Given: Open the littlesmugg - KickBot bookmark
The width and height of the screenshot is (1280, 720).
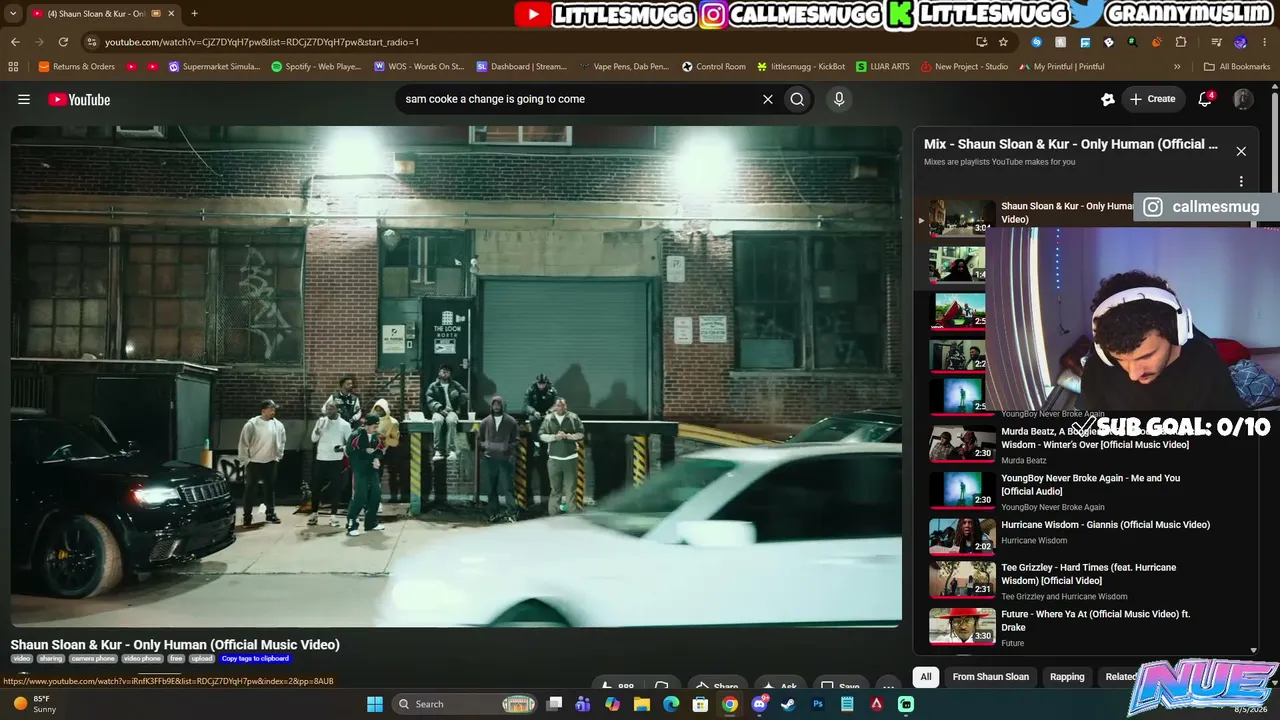Looking at the screenshot, I should pos(801,67).
